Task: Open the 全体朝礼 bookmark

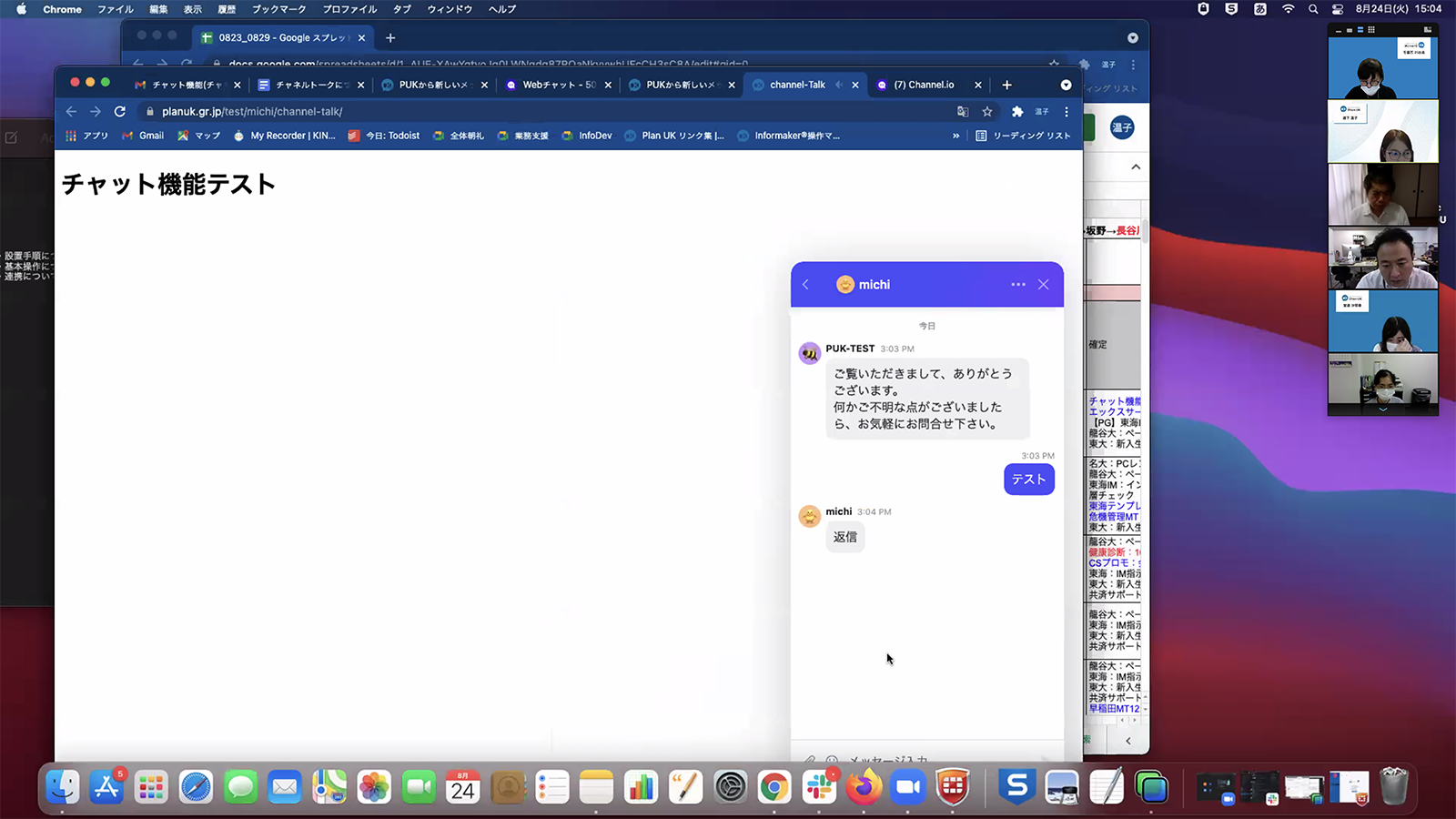Action: click(x=459, y=136)
